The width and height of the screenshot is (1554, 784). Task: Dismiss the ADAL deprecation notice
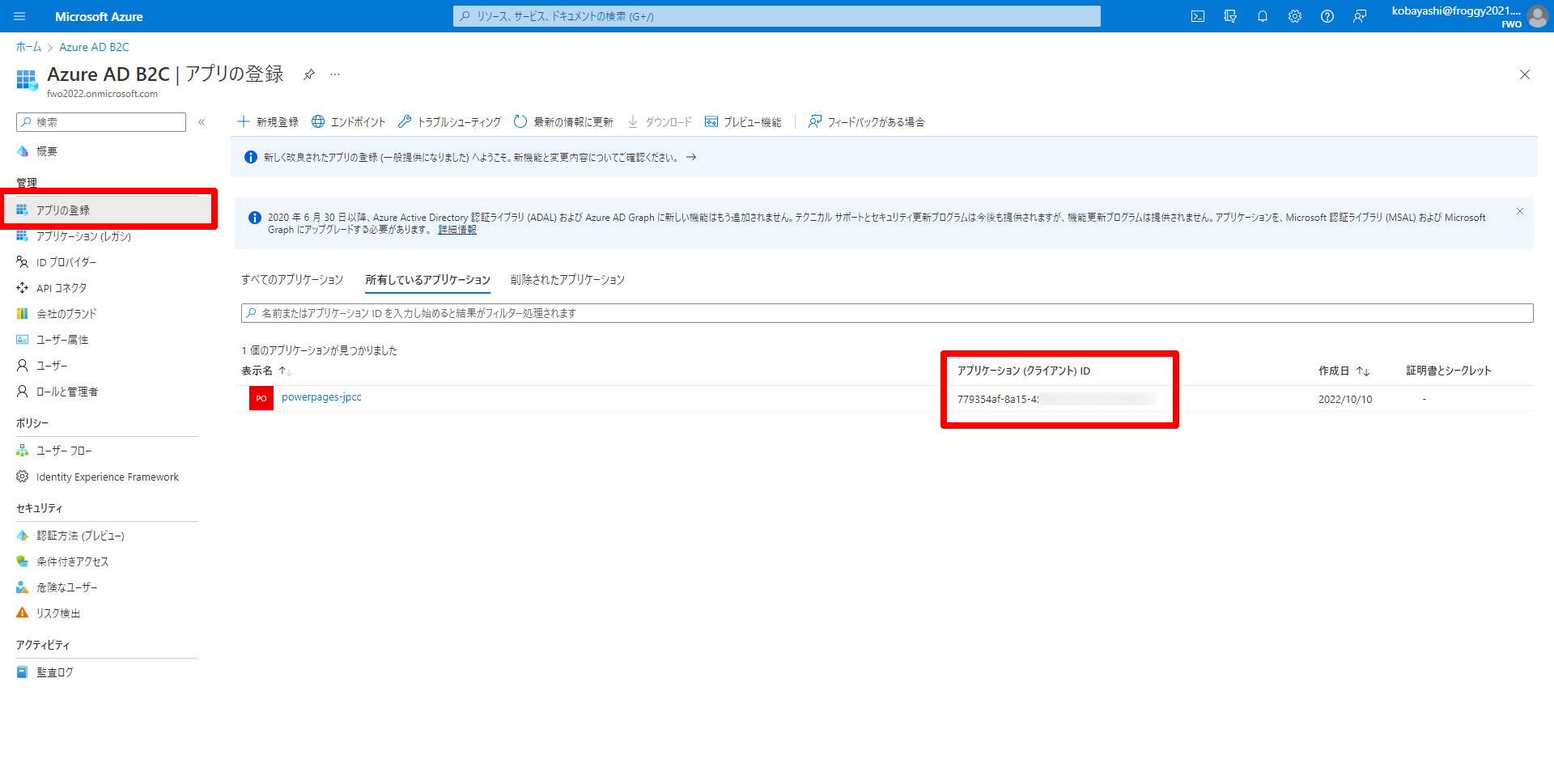coord(1520,211)
